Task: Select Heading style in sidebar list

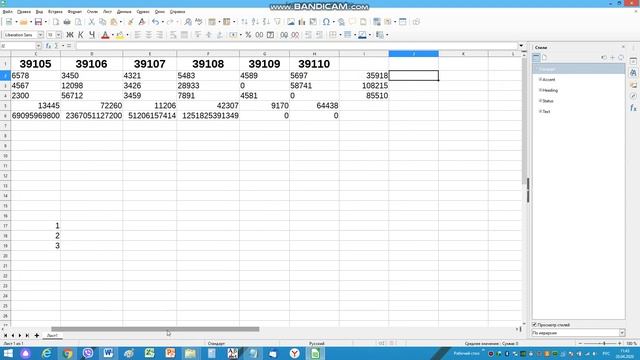Action: pyautogui.click(x=550, y=90)
